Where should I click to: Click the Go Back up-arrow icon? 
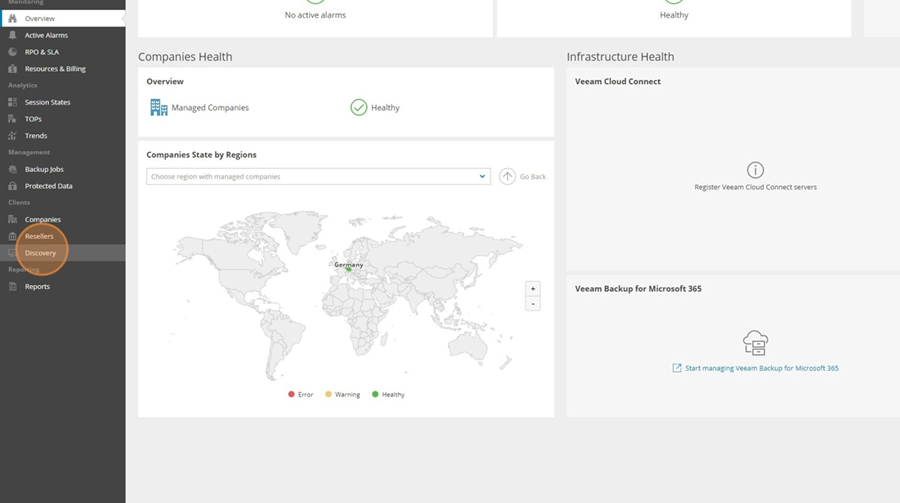507,176
